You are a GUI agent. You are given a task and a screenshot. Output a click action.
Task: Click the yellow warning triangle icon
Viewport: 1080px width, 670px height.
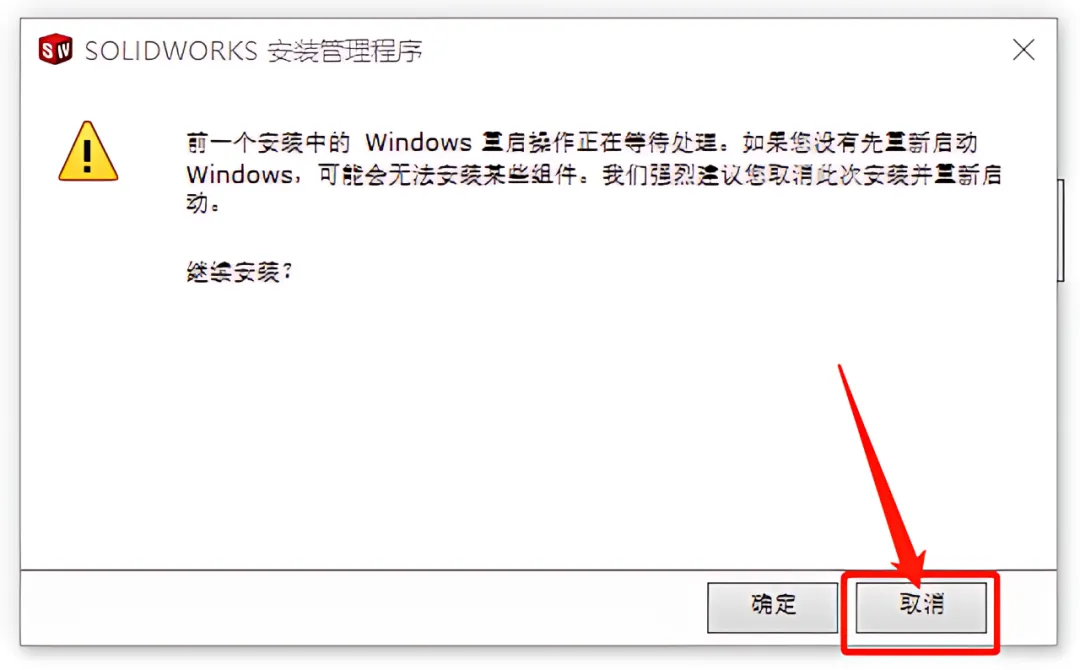88,151
